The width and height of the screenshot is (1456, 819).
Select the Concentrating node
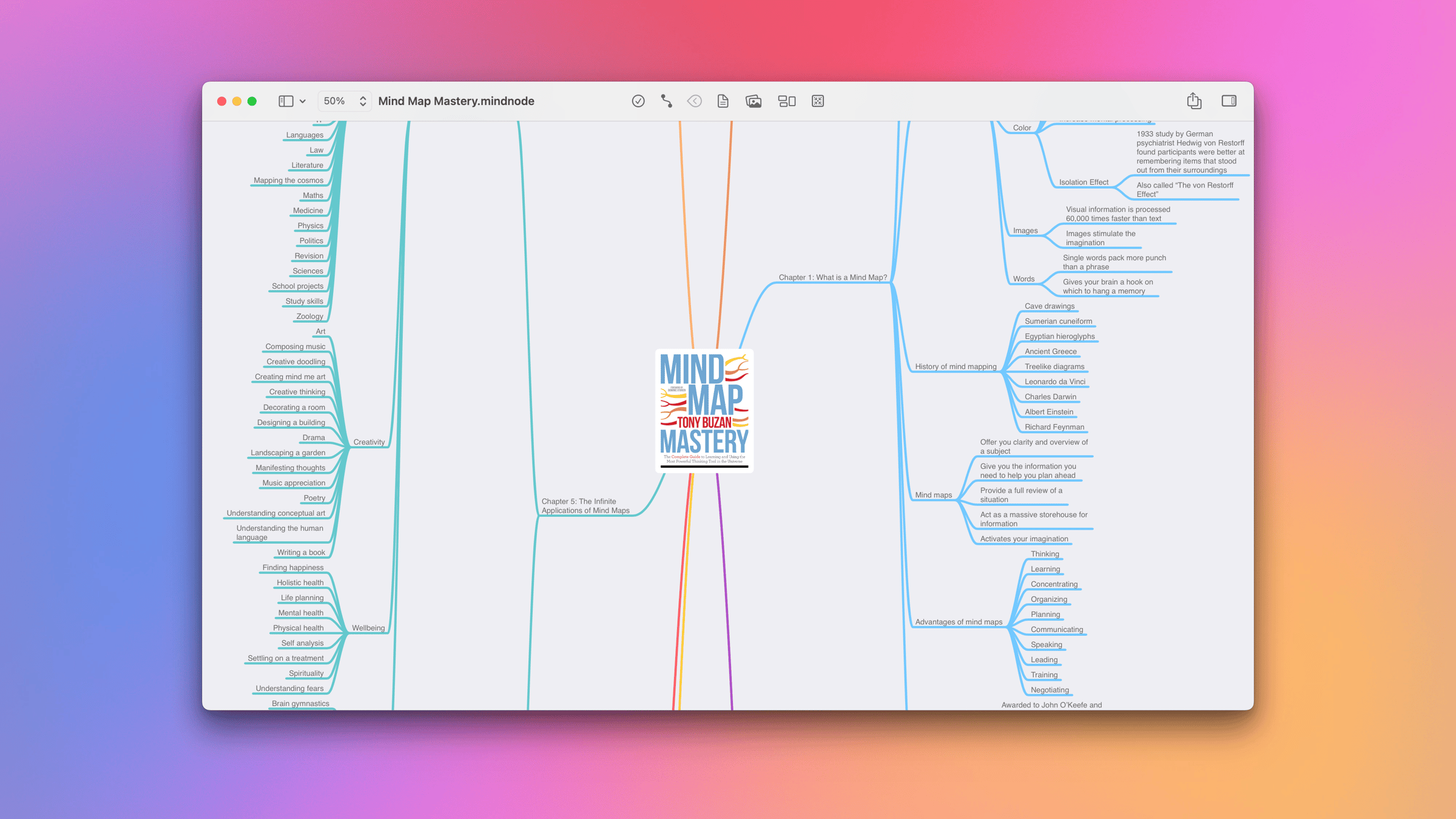[1054, 584]
